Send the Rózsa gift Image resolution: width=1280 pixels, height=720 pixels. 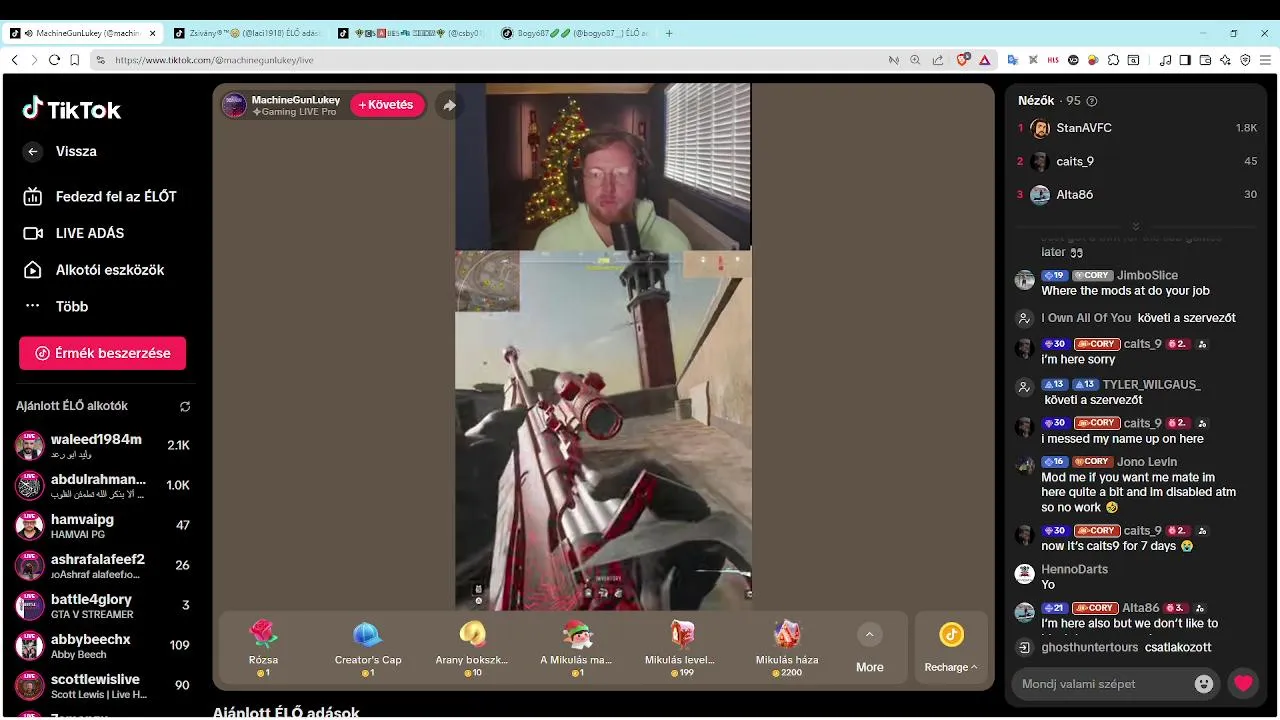click(263, 647)
